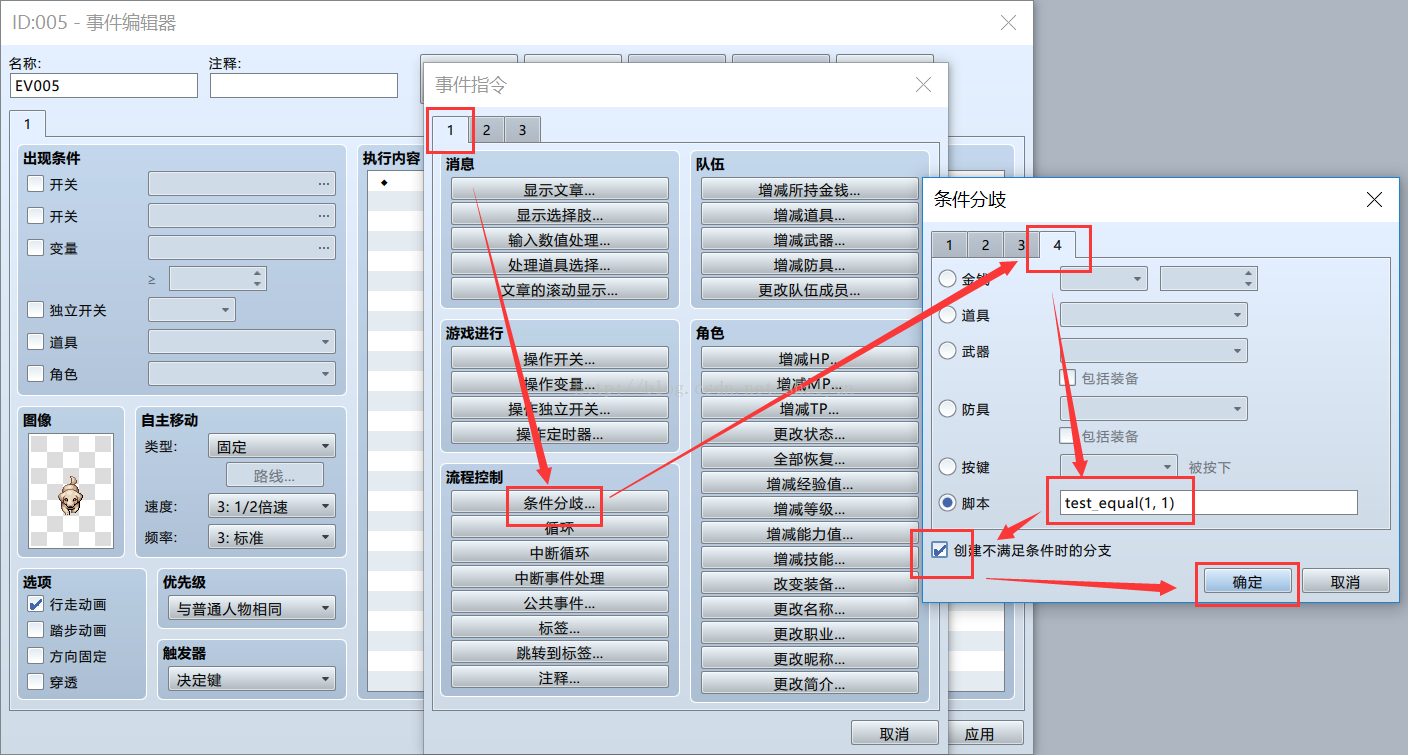Enable the first 开关 condition checkbox
This screenshot has height=755, width=1408.
coord(36,184)
